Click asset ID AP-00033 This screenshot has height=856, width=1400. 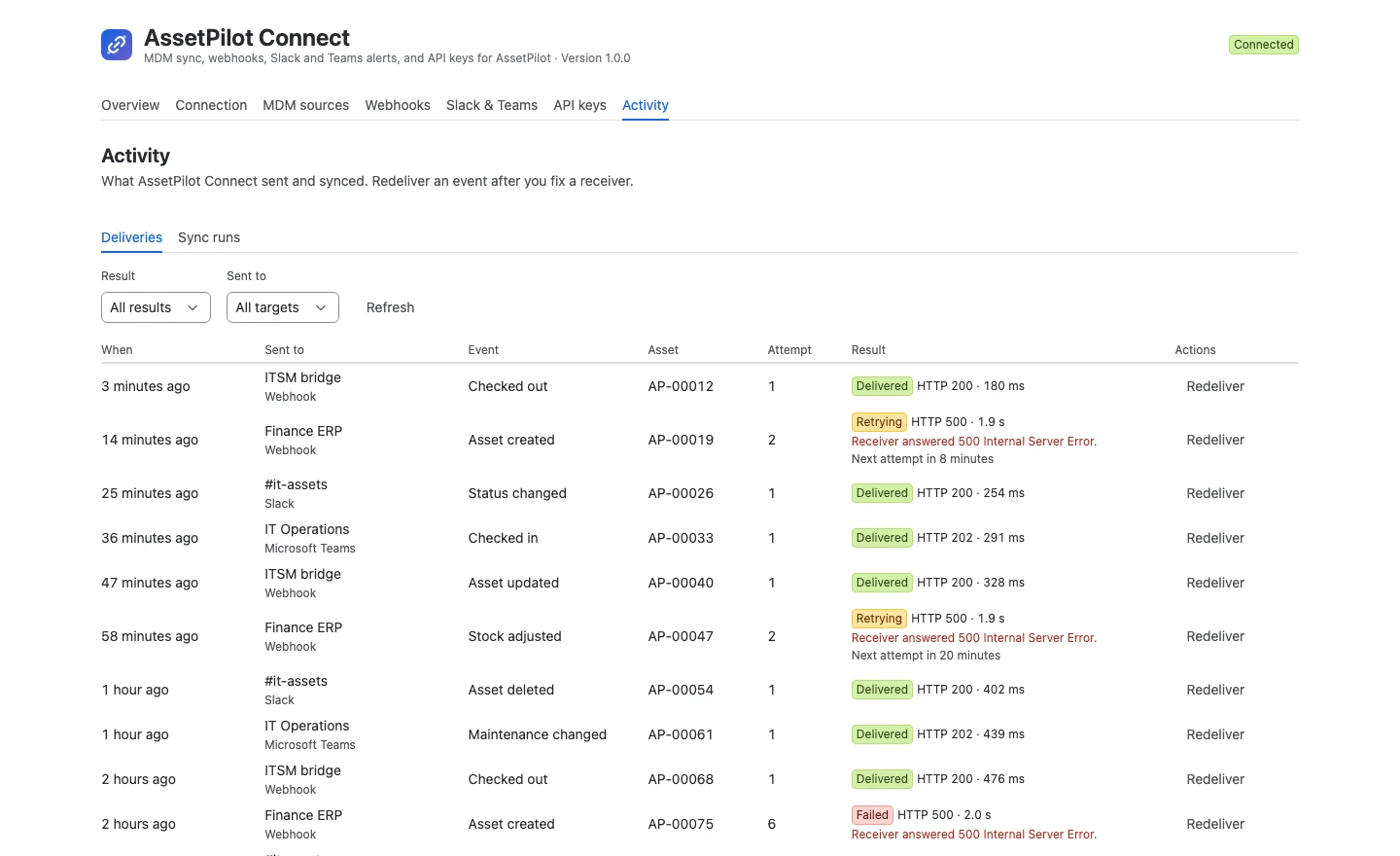coord(681,538)
